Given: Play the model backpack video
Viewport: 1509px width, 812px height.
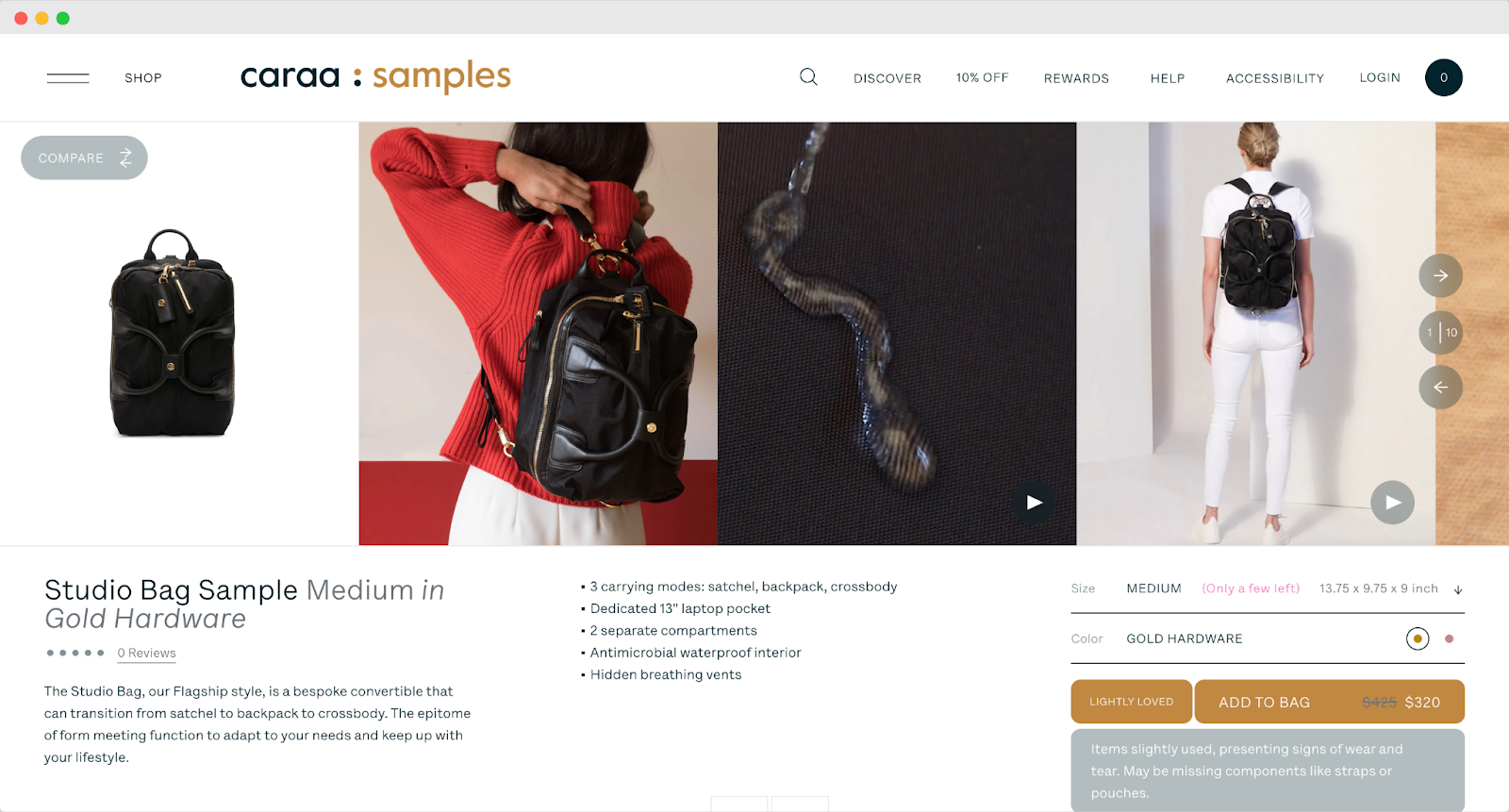Looking at the screenshot, I should click(x=1392, y=503).
